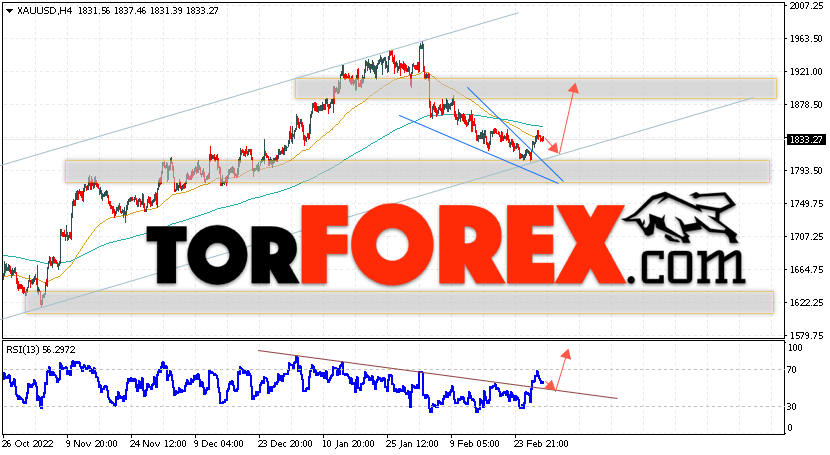Click the 9 Feb 05:00 date label
830x455 pixels.
click(x=475, y=443)
